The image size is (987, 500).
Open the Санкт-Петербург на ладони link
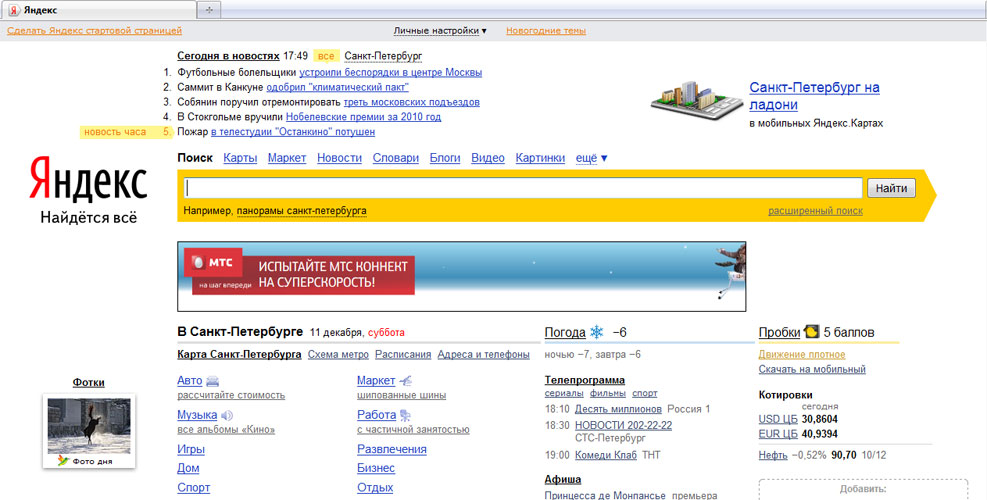coord(814,96)
